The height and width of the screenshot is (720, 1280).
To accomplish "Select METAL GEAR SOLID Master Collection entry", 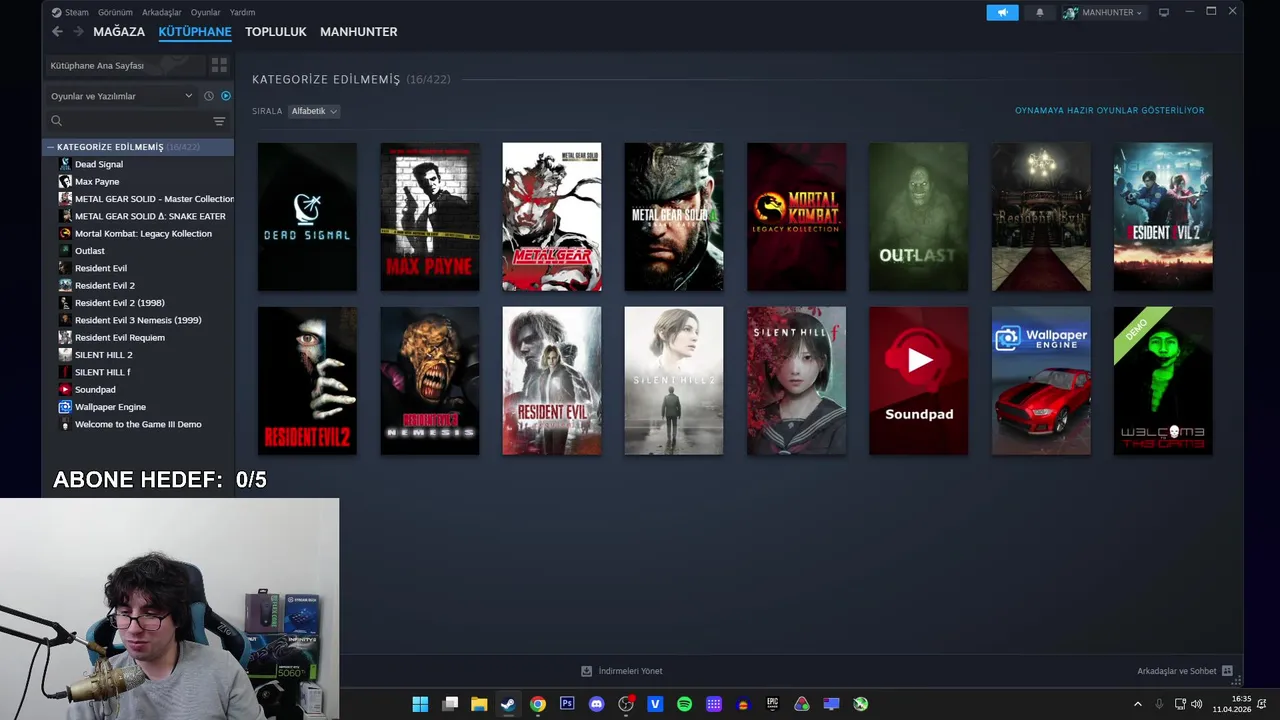I will click(145, 199).
